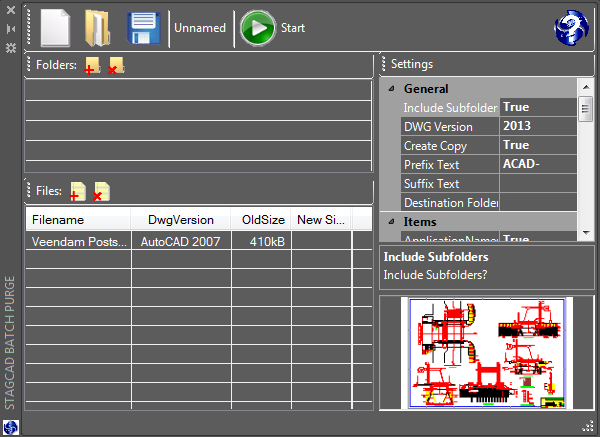Remove folder from the Folders list
This screenshot has width=600, height=437.
point(116,66)
